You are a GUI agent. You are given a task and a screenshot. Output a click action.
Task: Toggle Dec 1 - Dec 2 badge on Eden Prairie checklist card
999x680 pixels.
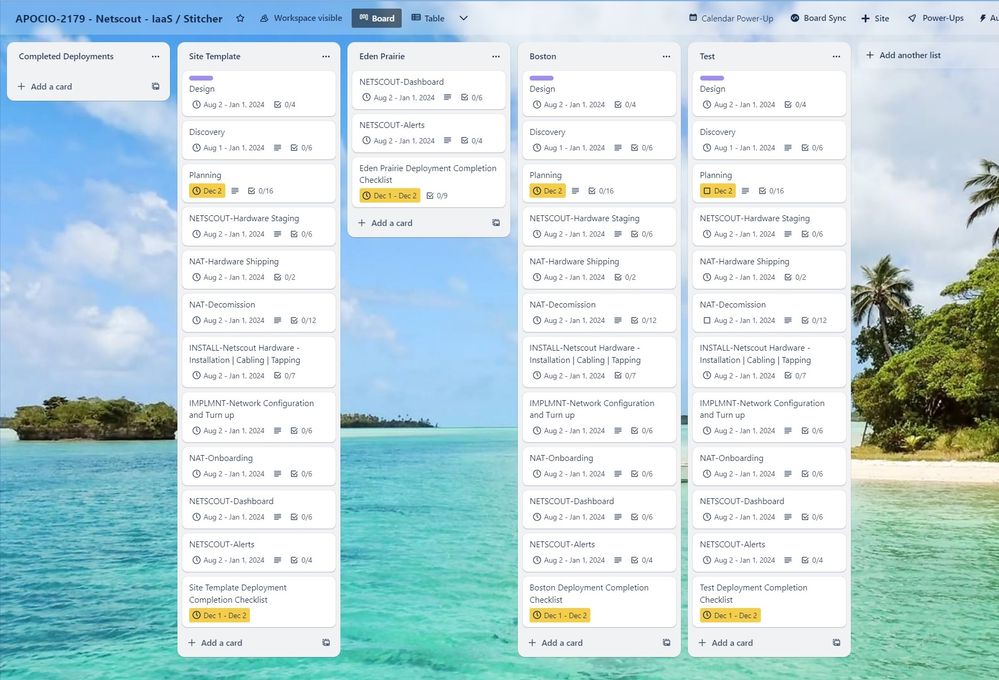[389, 196]
